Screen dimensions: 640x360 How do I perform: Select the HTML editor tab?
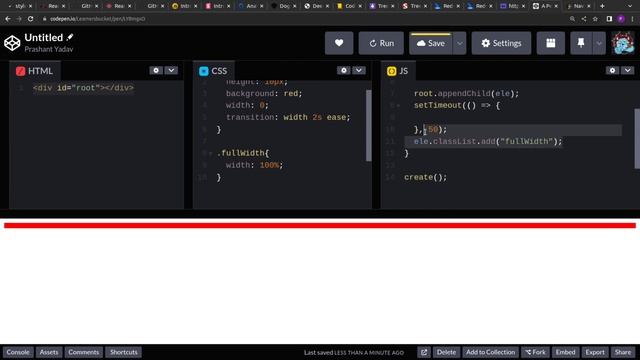(x=35, y=71)
